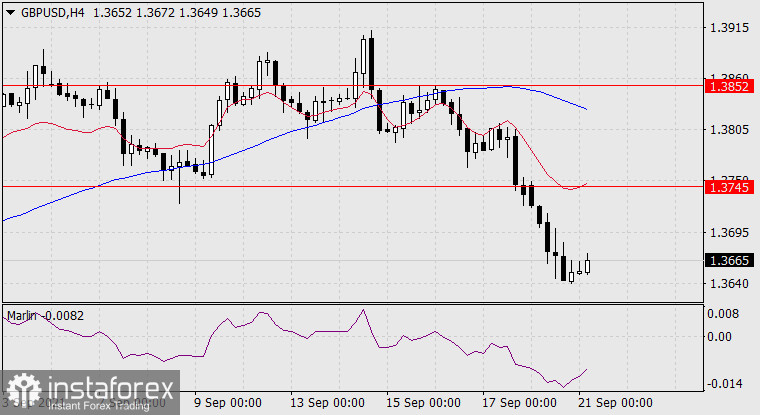Click the 13 Sep 00:00 time label
760x415 pixels.
coord(327,403)
